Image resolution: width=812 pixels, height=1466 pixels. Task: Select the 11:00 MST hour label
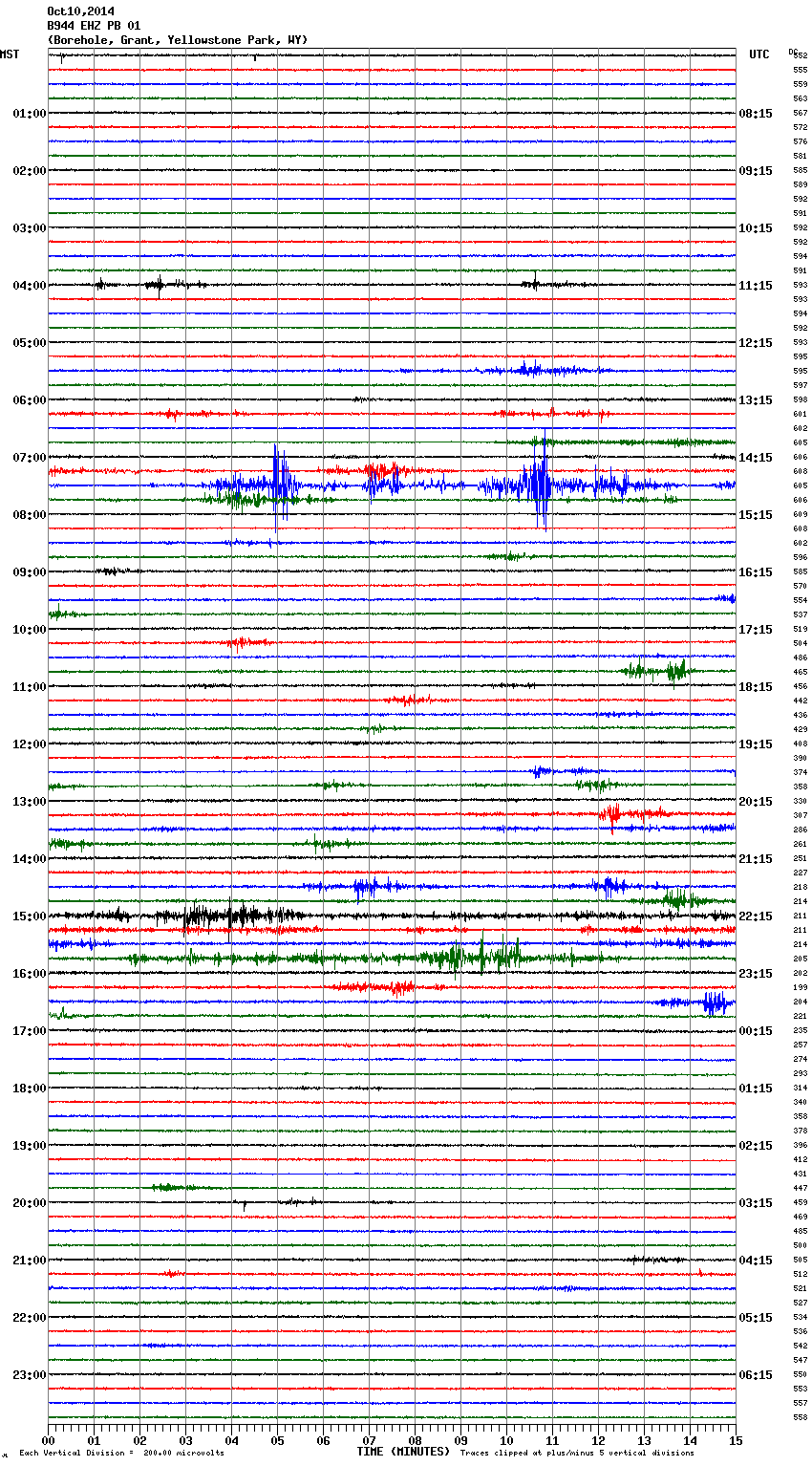(x=30, y=687)
